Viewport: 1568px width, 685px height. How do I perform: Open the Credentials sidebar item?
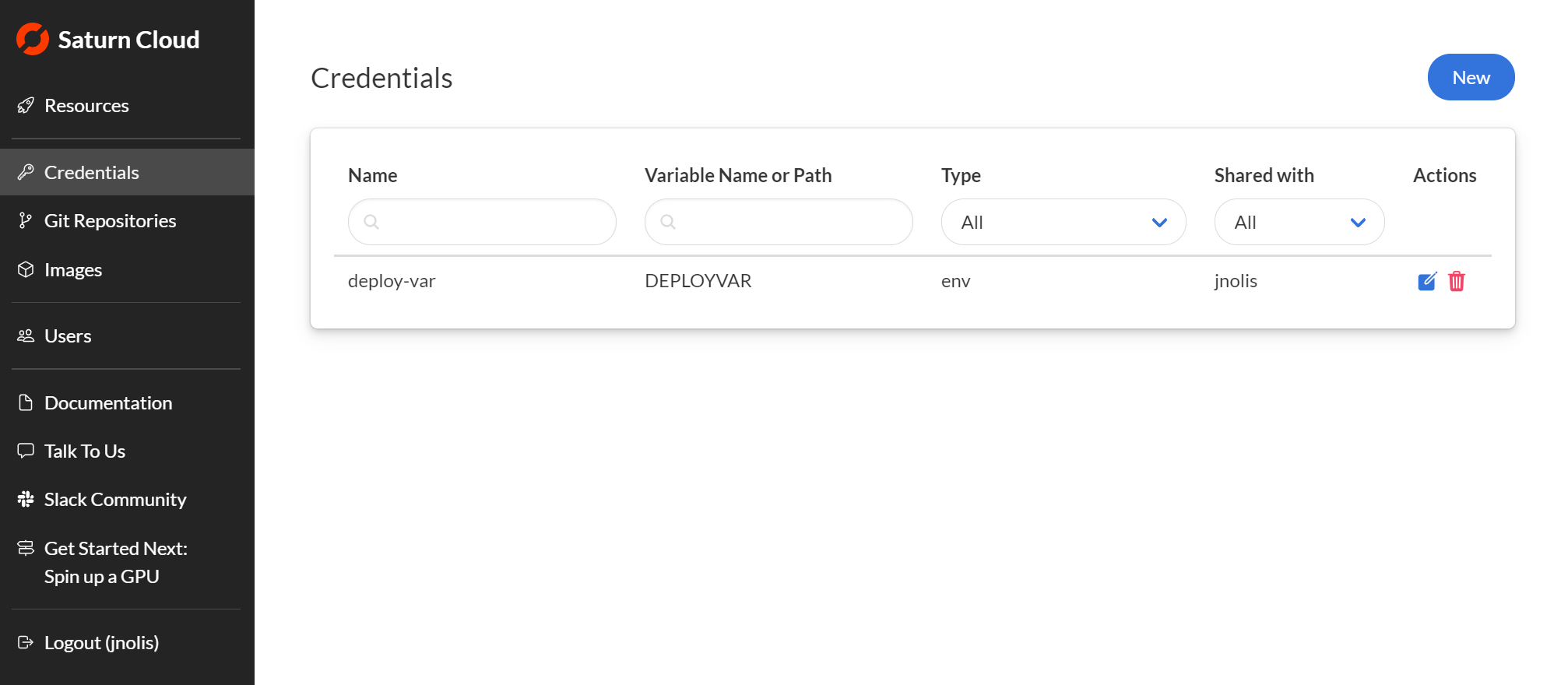point(92,172)
